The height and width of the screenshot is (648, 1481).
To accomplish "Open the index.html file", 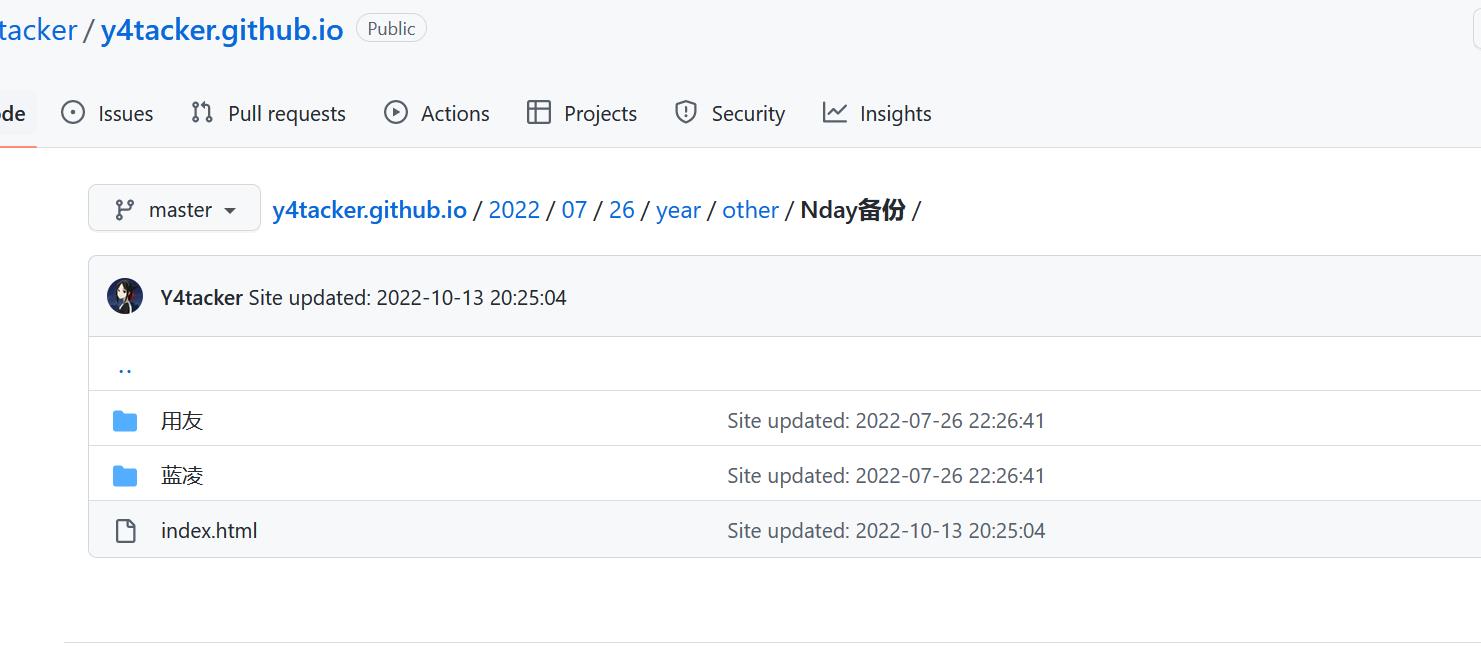I will tap(209, 531).
